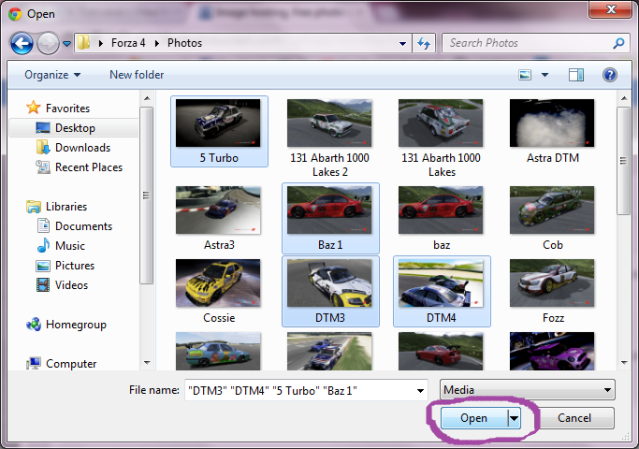Open Recent Places in Favorites
The width and height of the screenshot is (639, 449).
89,167
